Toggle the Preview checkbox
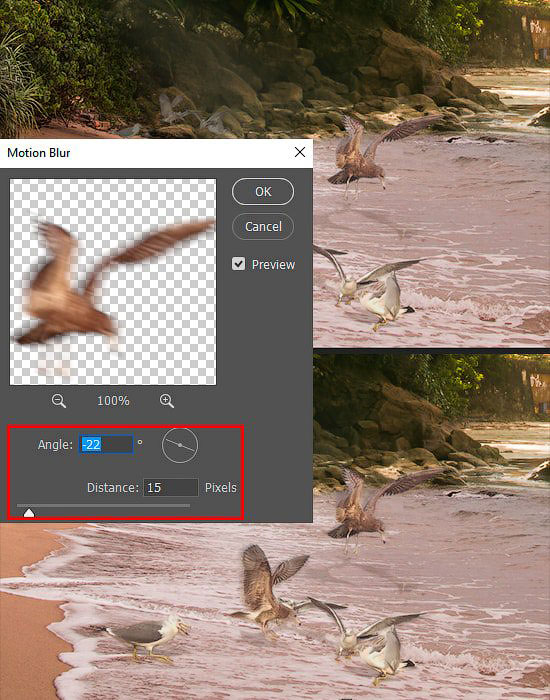Viewport: 550px width, 700px height. click(238, 264)
